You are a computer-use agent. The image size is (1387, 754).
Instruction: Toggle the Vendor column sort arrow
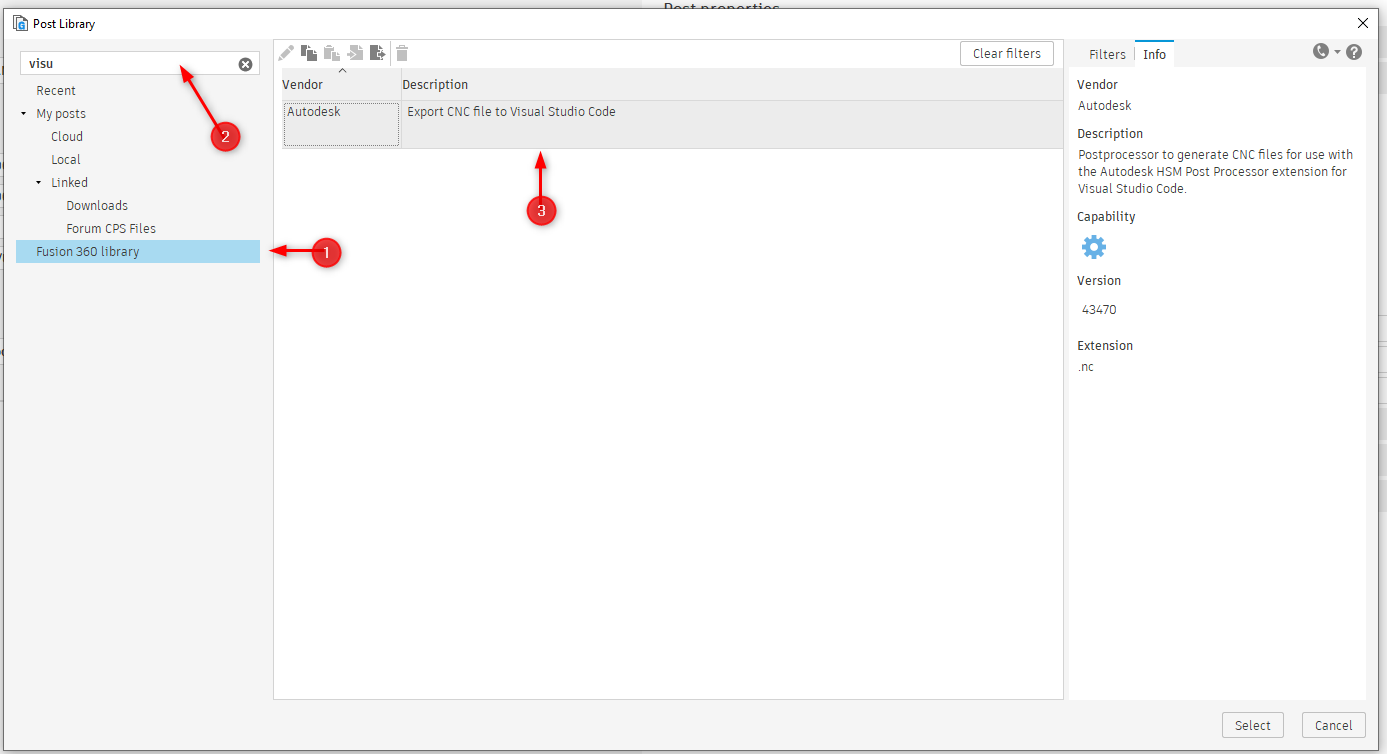(342, 68)
